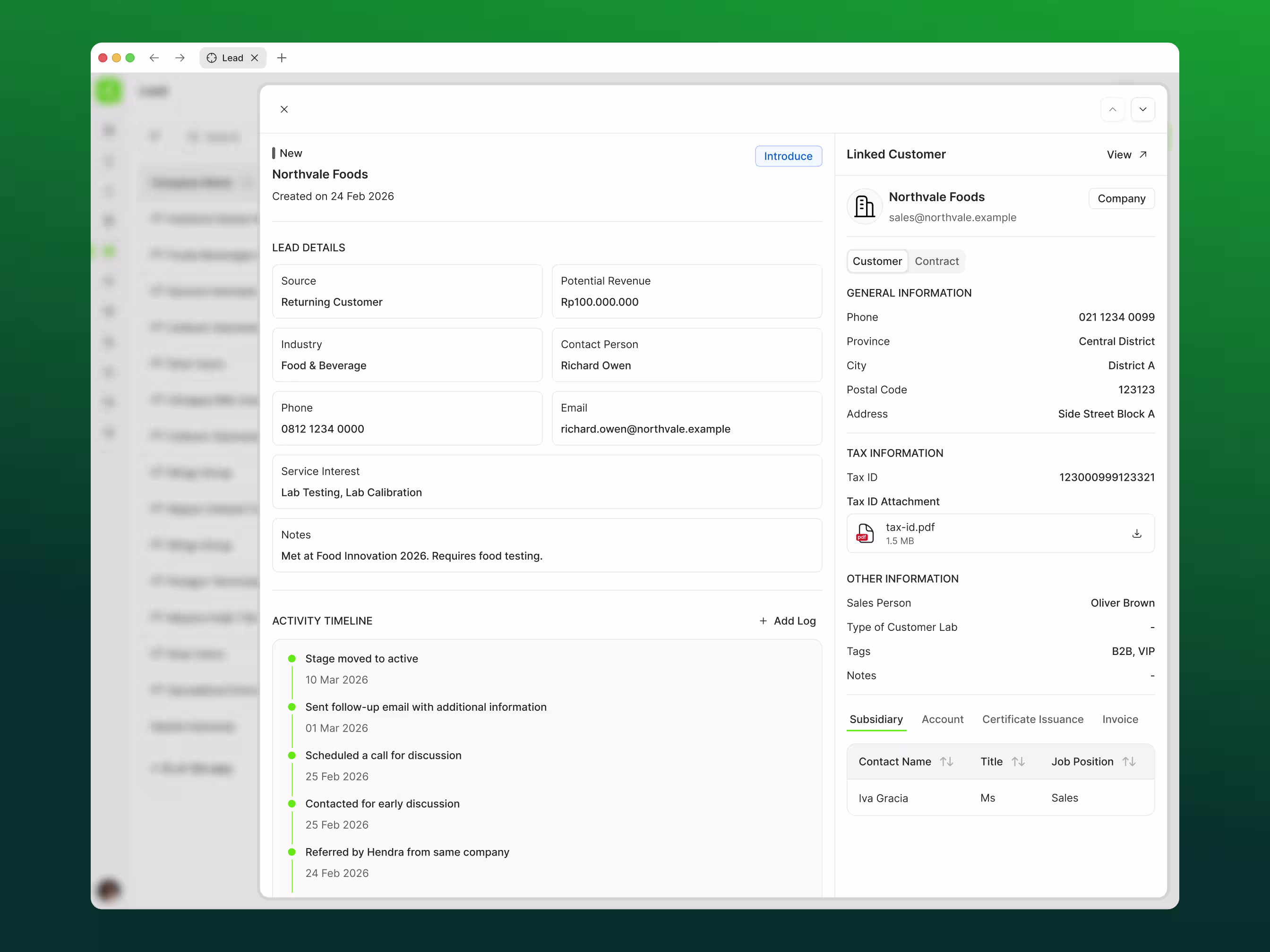Go to next lead with down chevron
Image resolution: width=1270 pixels, height=952 pixels.
(1142, 109)
